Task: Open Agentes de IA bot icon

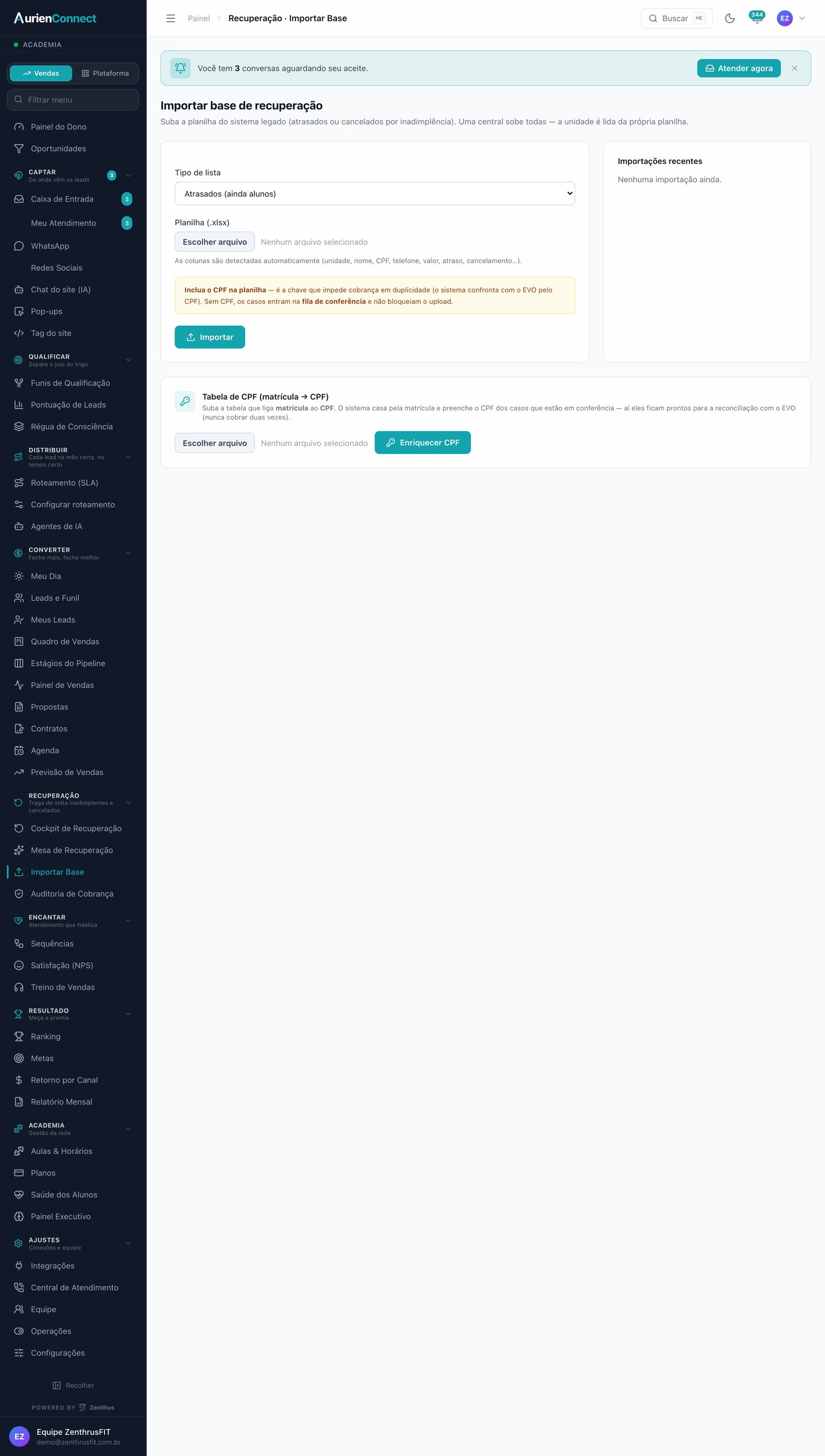Action: click(19, 526)
